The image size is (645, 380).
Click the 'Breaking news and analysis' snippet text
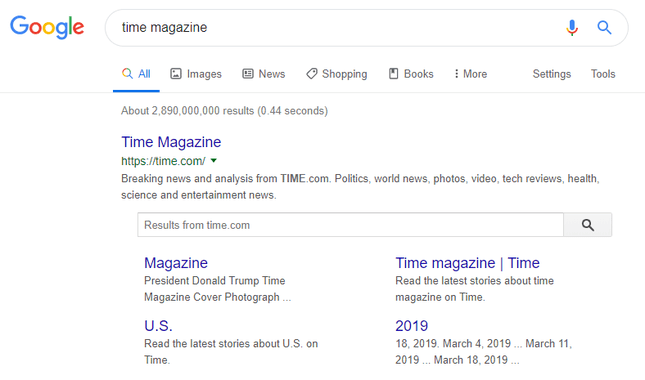click(x=360, y=187)
